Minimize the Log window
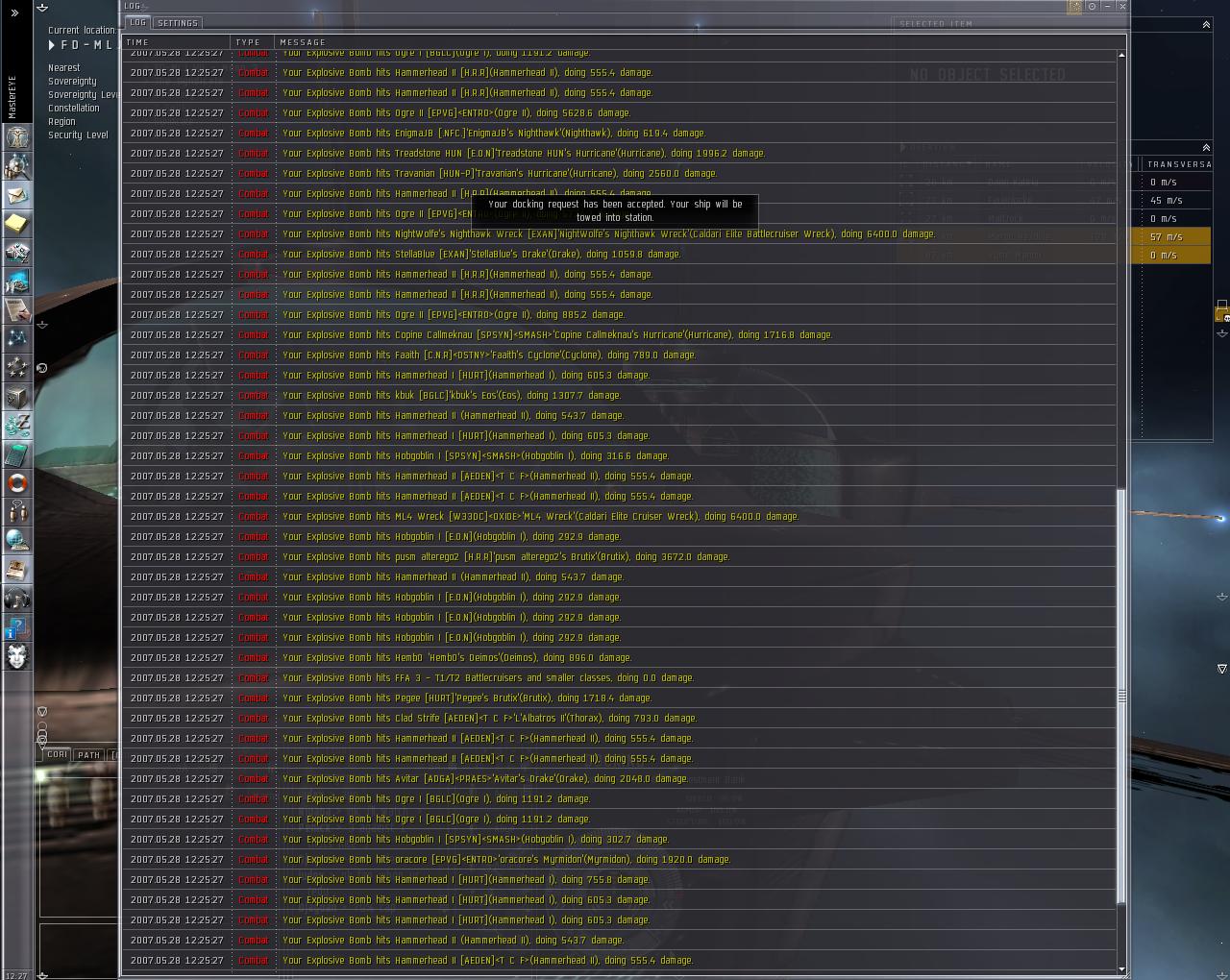The width and height of the screenshot is (1230, 980). [x=1107, y=6]
